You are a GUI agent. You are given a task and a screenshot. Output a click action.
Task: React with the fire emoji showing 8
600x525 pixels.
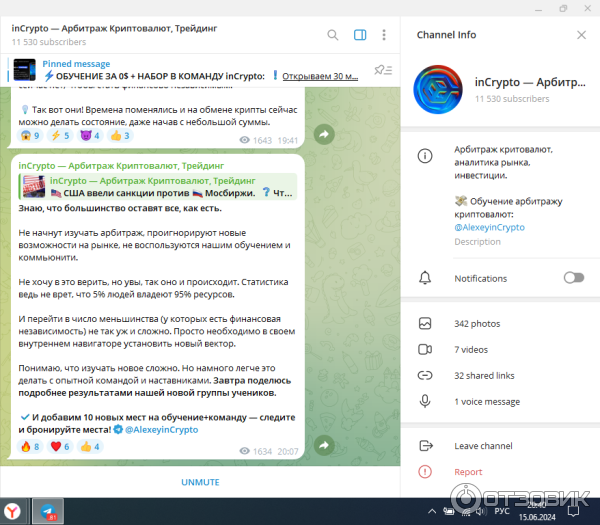click(x=30, y=447)
